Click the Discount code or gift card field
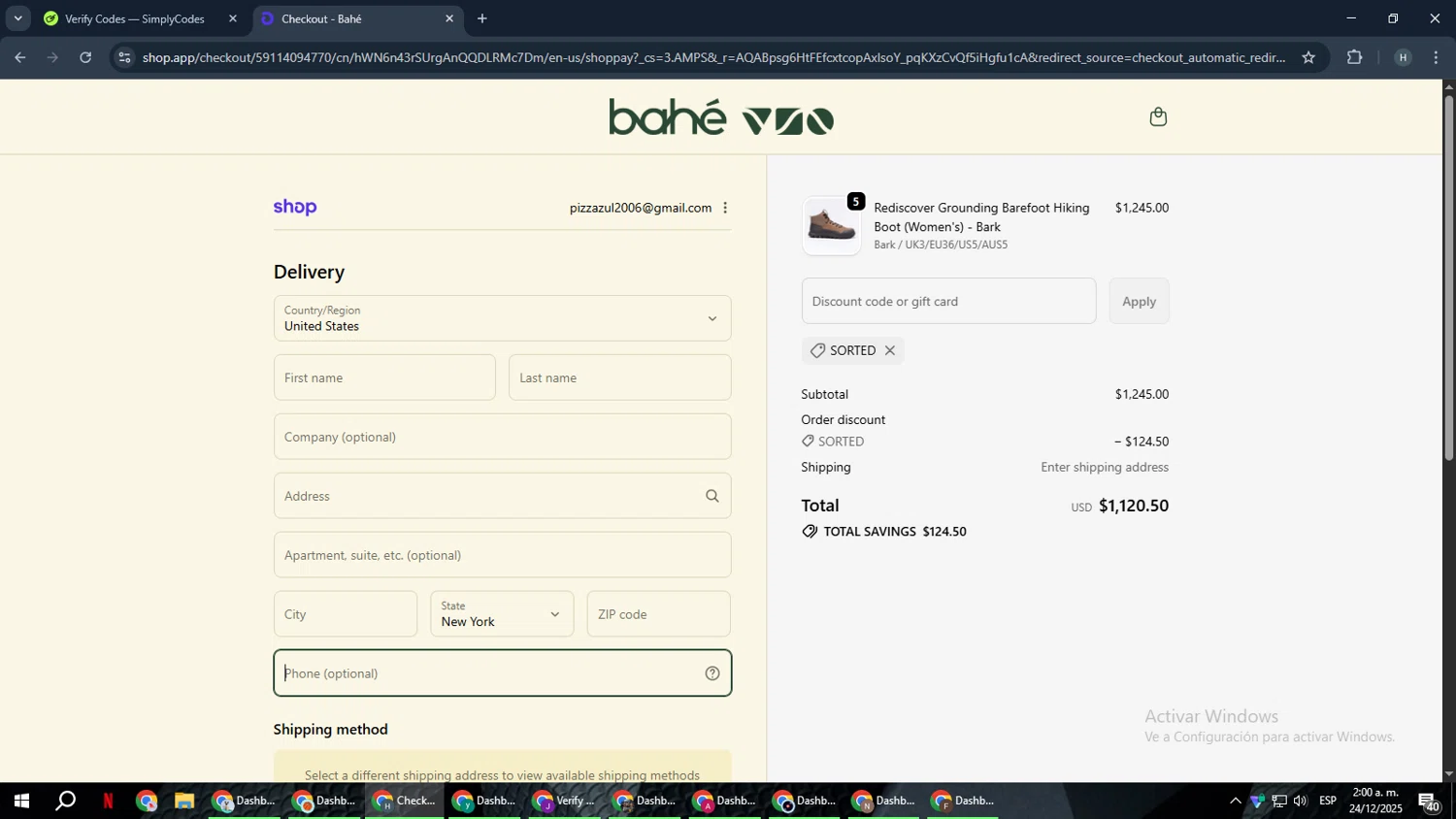Image resolution: width=1456 pixels, height=819 pixels. point(948,301)
